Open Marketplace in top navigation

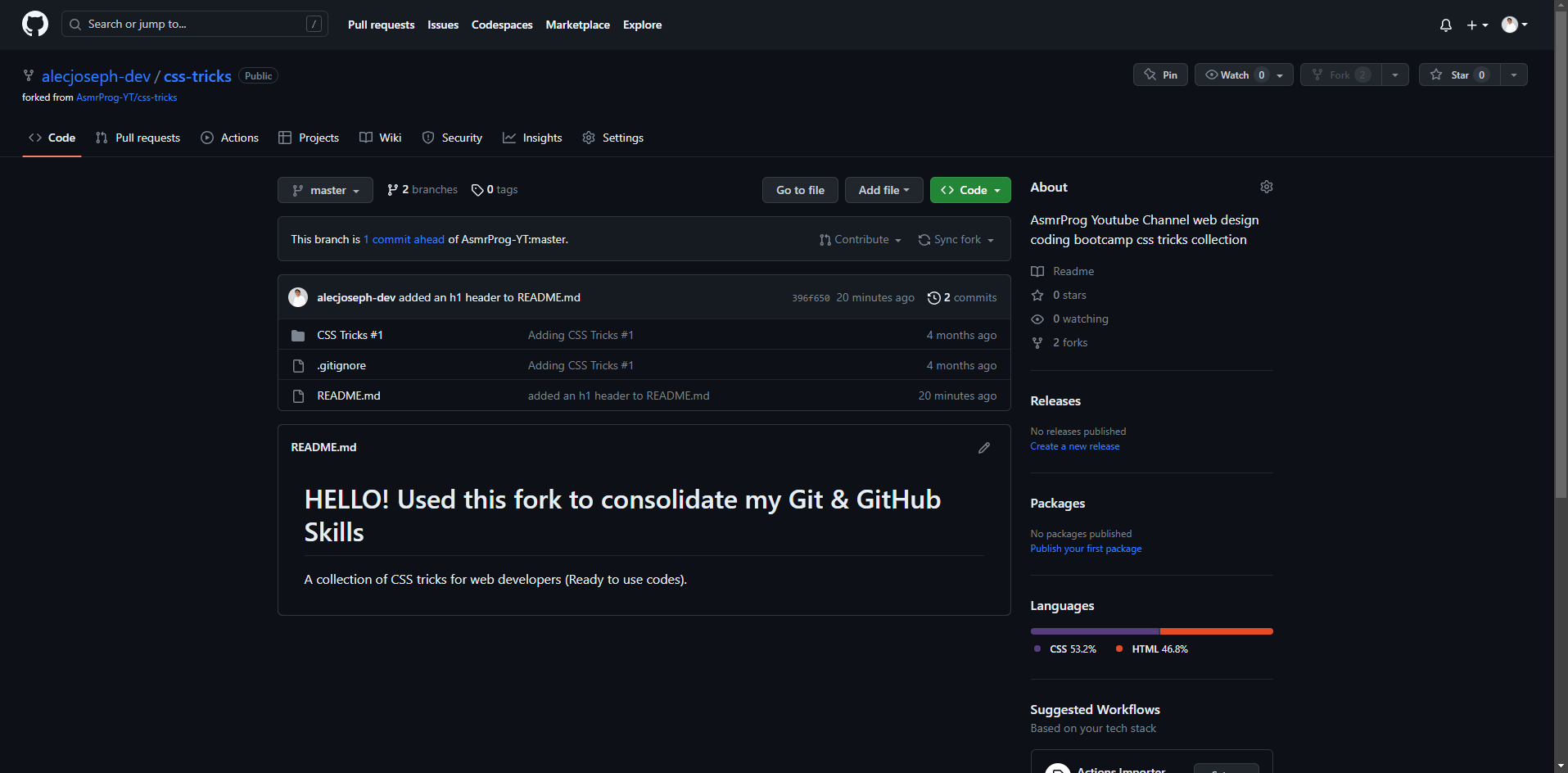578,25
